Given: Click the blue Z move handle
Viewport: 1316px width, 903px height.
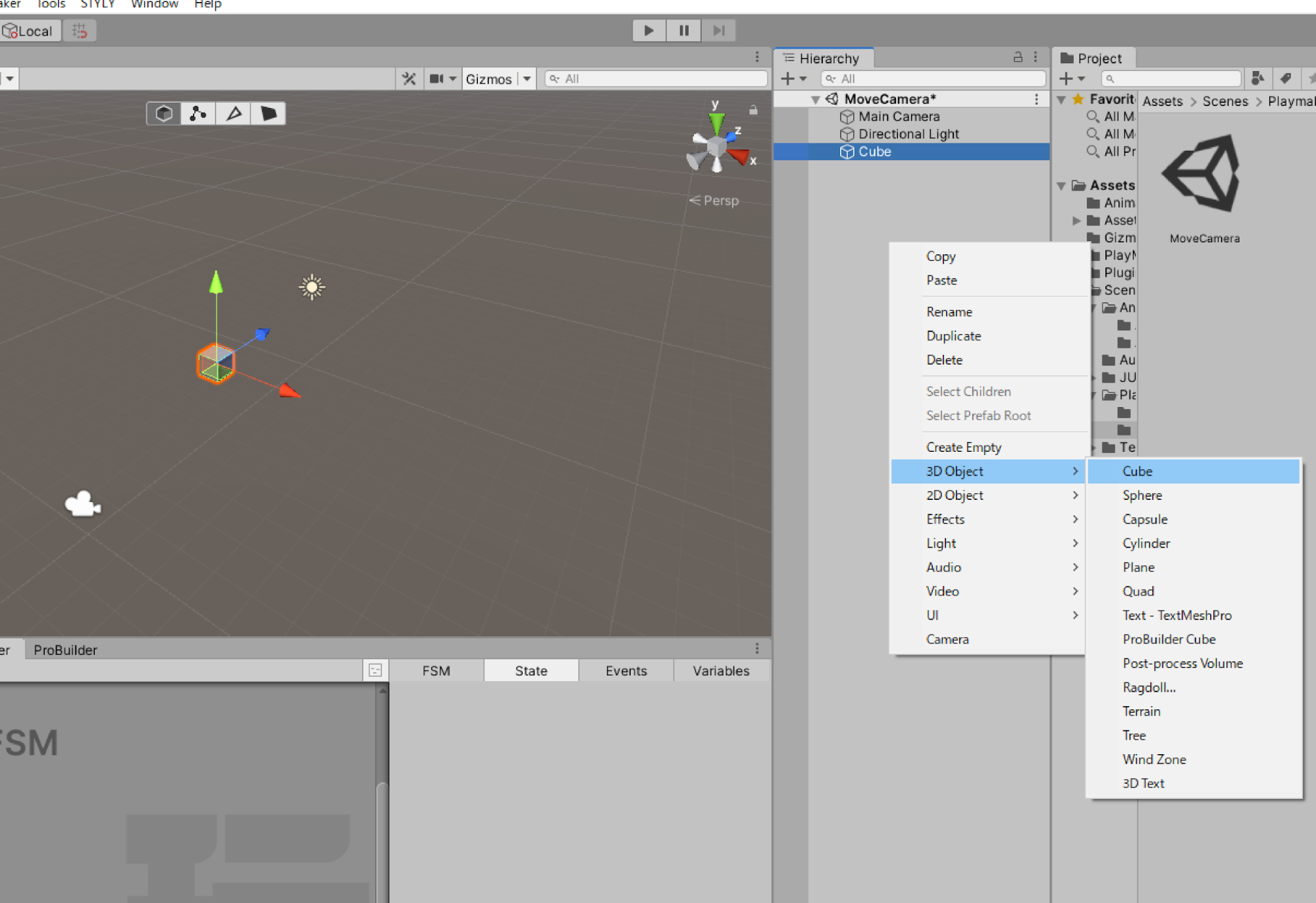Looking at the screenshot, I should tap(262, 334).
